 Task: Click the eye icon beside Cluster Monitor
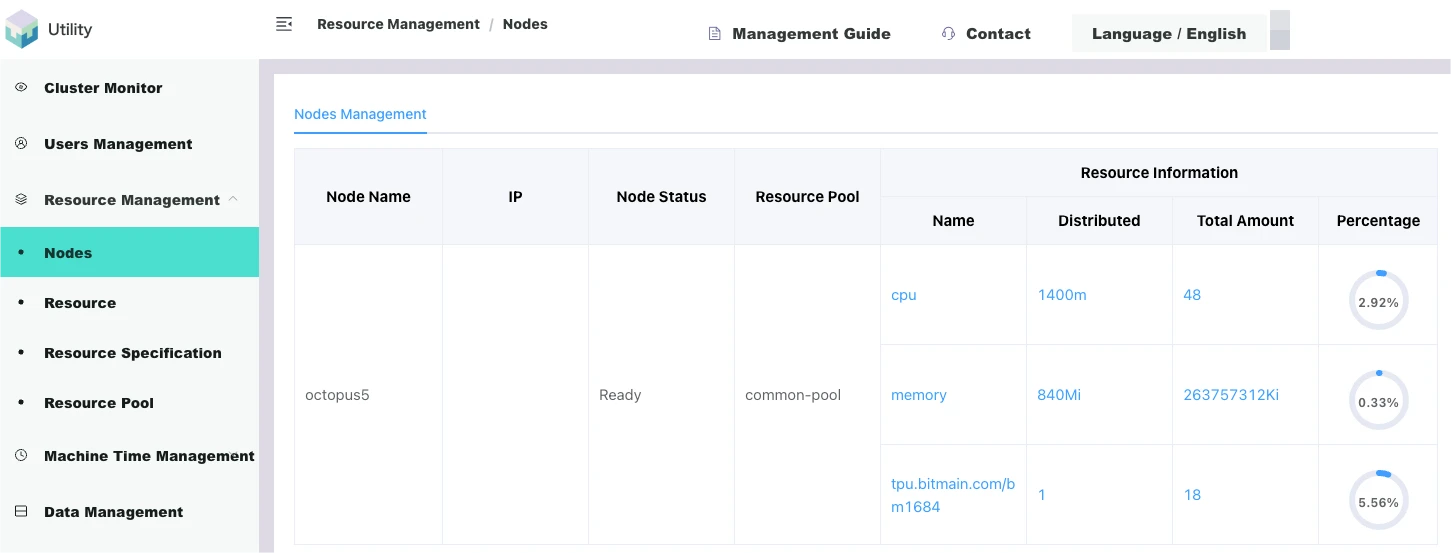click(x=21, y=88)
